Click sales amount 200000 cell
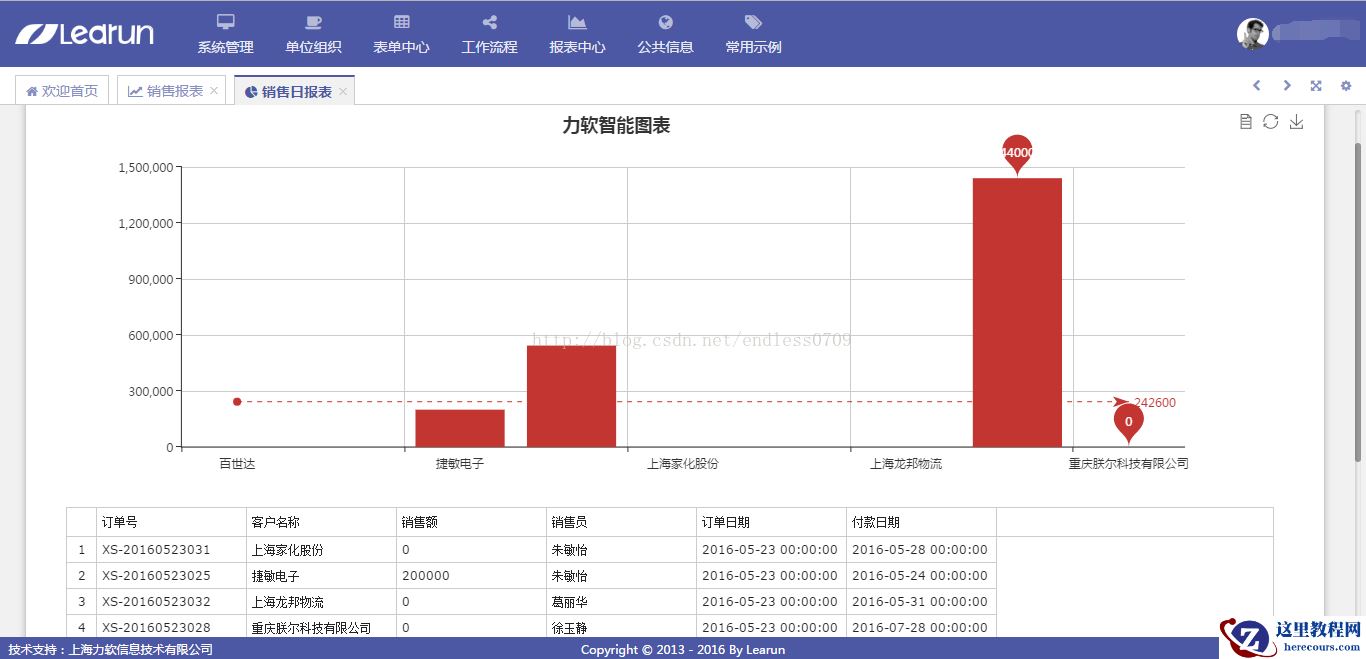 pos(471,576)
